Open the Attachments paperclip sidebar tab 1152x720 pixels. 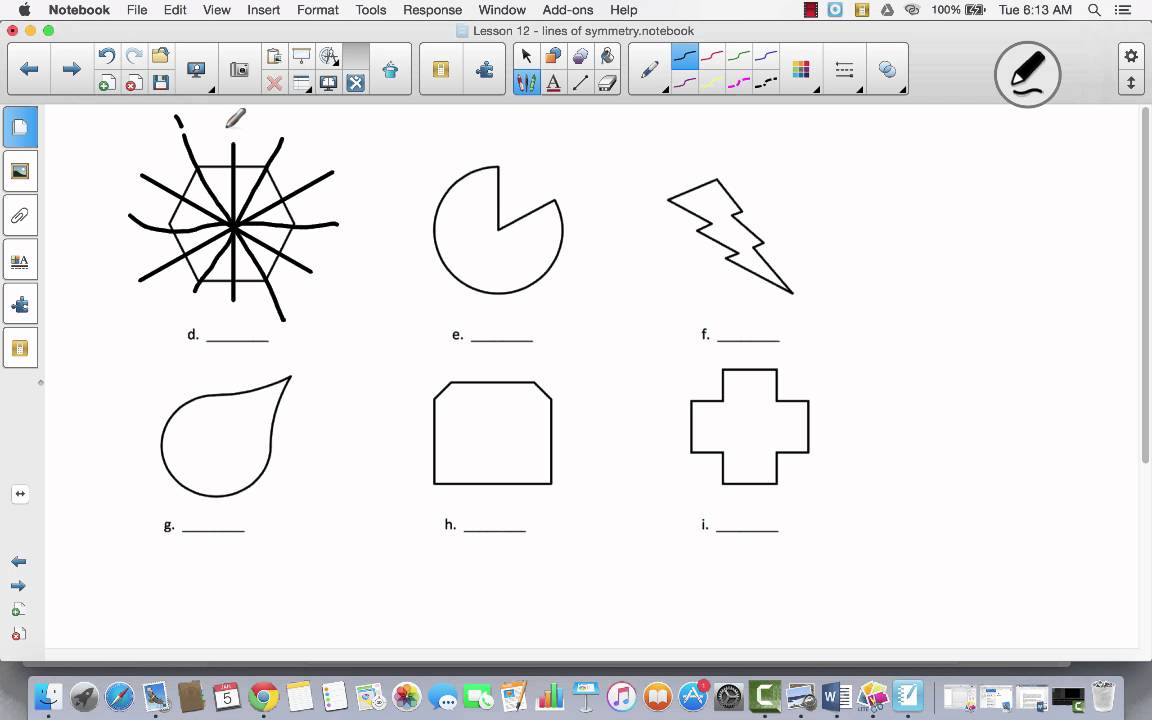[21, 215]
